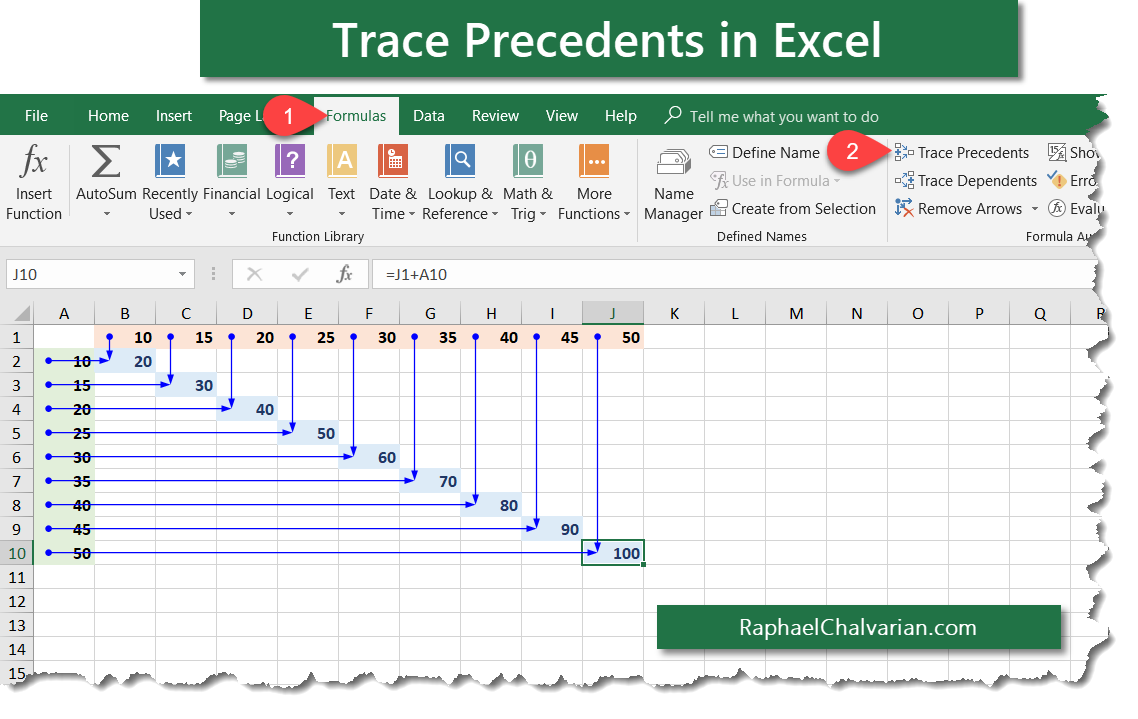Viewport: 1138px width, 719px height.
Task: Click the AutoSum sigma icon
Action: click(x=106, y=161)
